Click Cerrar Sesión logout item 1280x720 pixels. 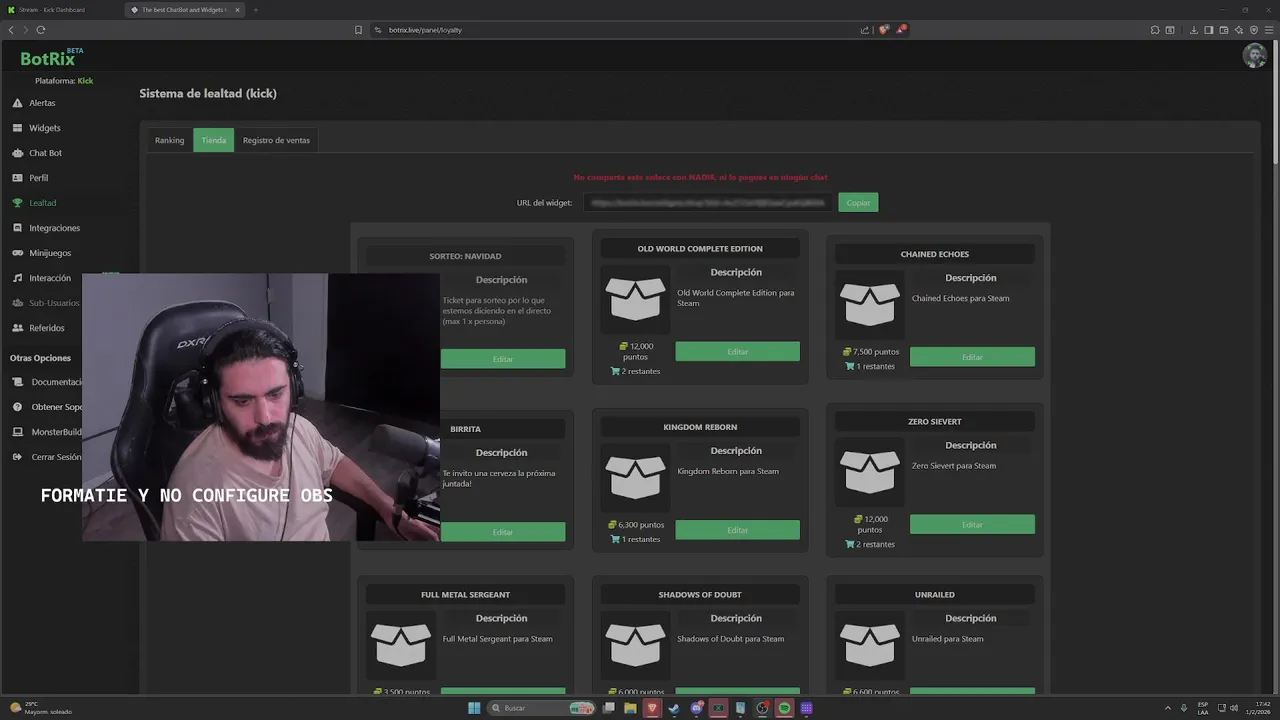tap(48, 457)
